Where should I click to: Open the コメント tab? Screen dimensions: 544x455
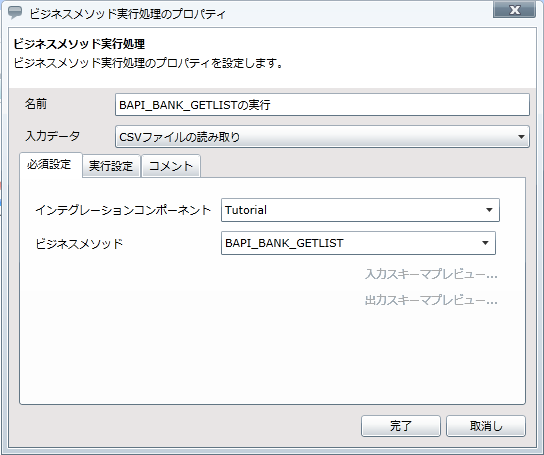(171, 166)
